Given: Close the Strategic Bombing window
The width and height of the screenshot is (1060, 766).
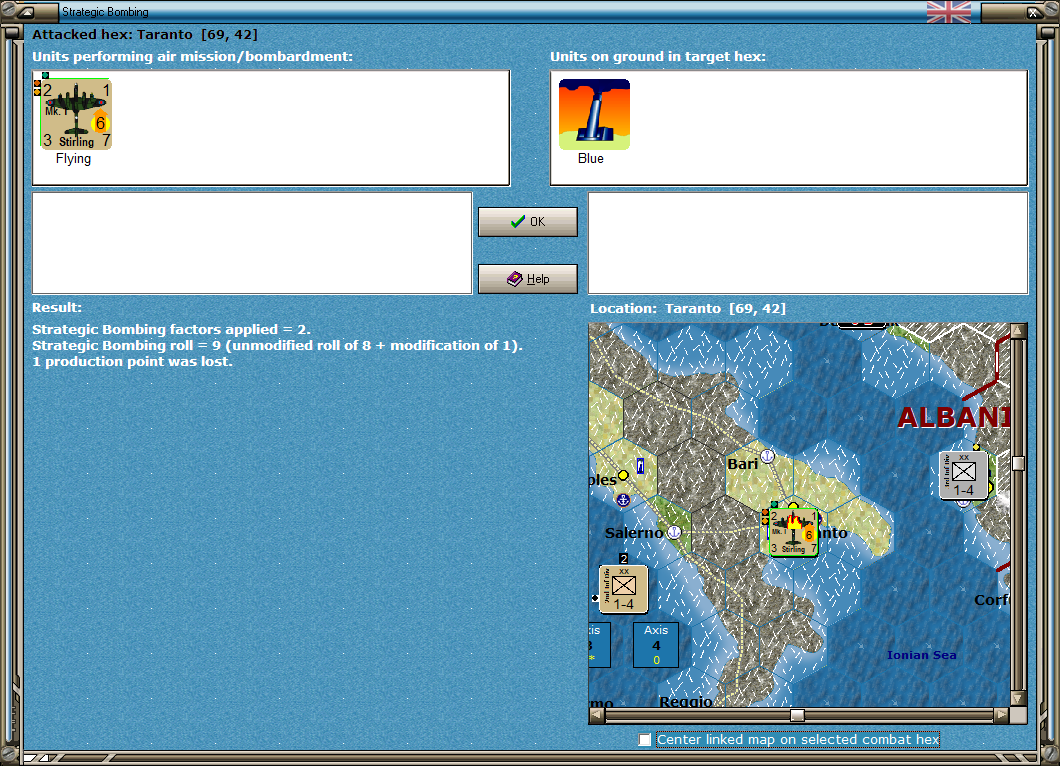Looking at the screenshot, I should (1034, 12).
